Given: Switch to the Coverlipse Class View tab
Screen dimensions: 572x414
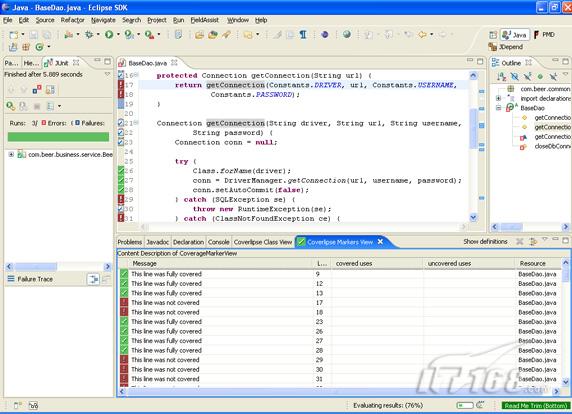Looking at the screenshot, I should coord(263,242).
